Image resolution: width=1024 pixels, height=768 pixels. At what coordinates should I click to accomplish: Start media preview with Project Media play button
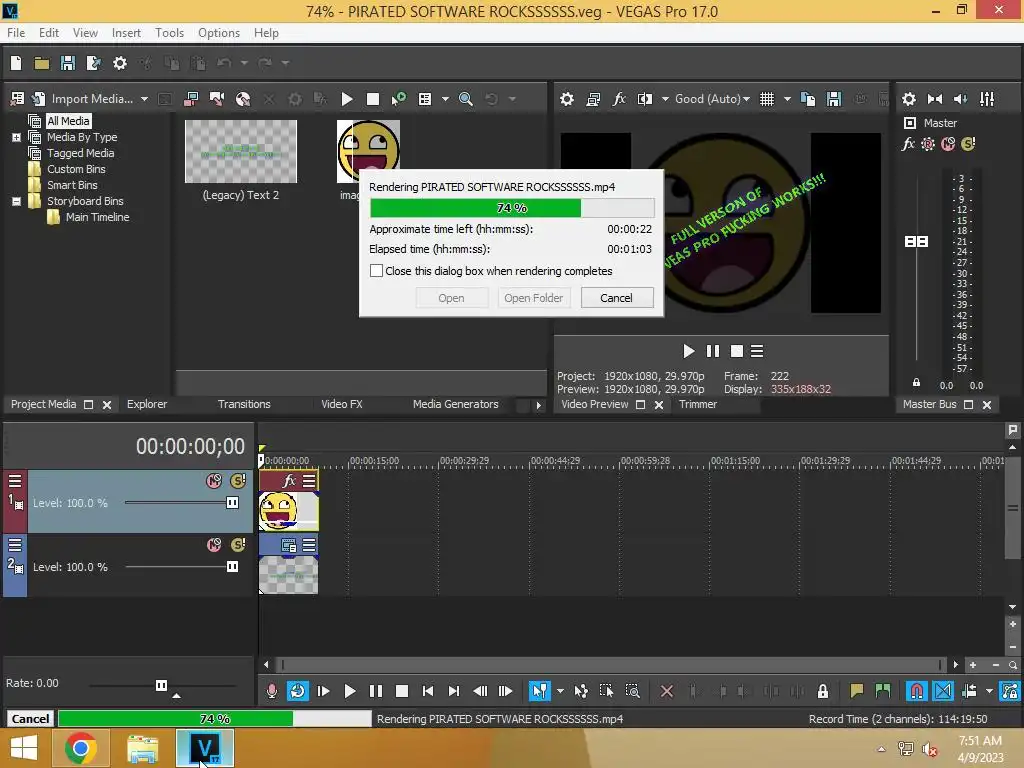[x=347, y=99]
